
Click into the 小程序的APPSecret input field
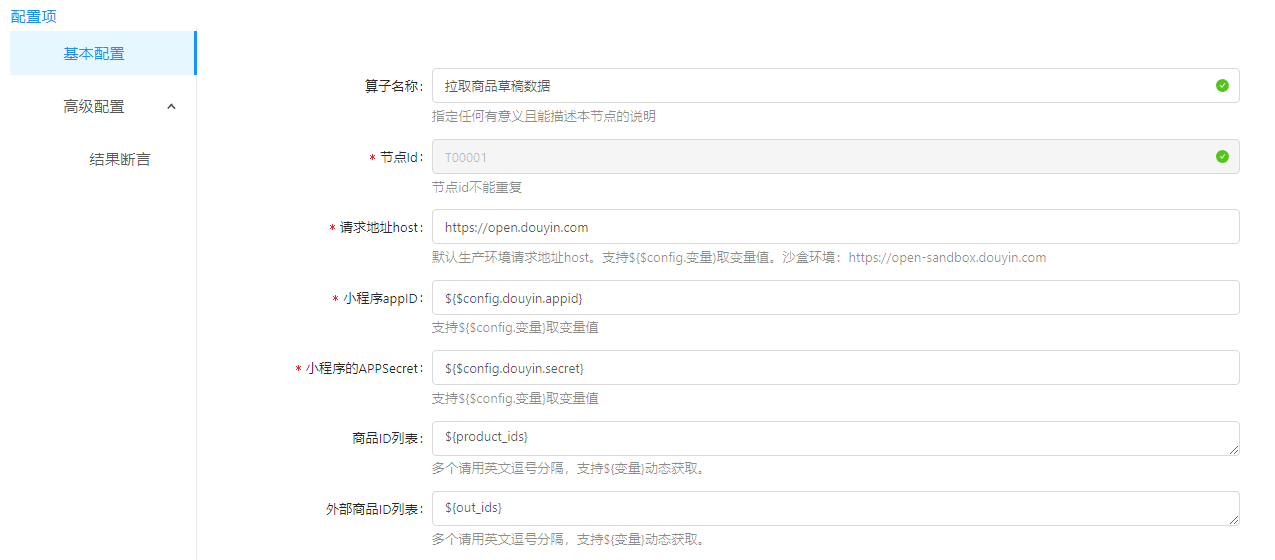(x=820, y=368)
